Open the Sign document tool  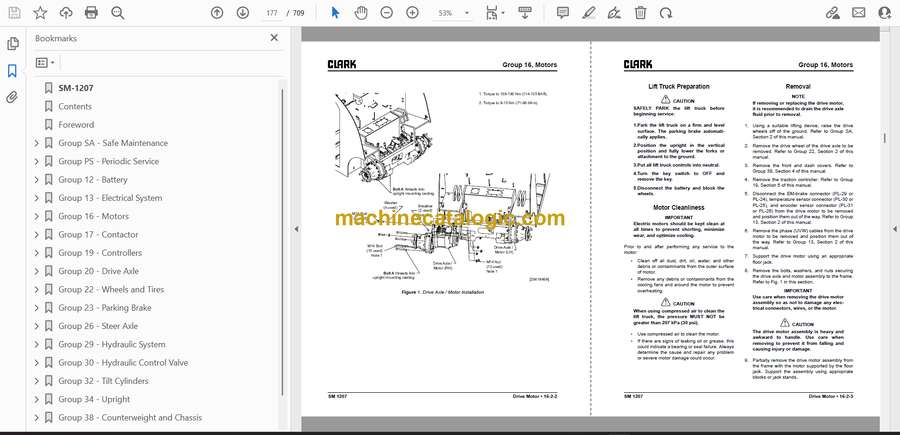pos(615,13)
